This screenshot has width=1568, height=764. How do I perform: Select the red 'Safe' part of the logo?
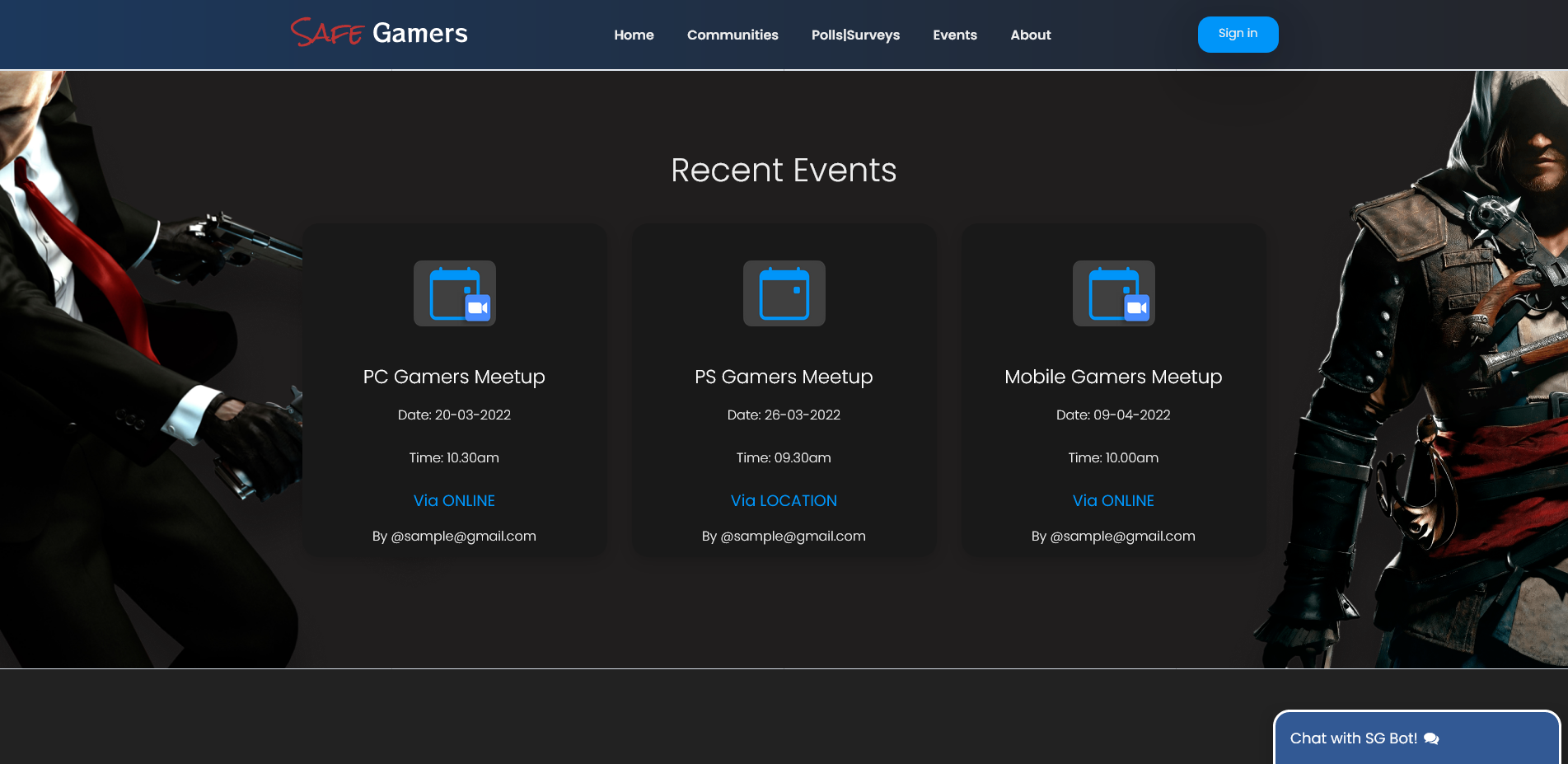point(326,31)
